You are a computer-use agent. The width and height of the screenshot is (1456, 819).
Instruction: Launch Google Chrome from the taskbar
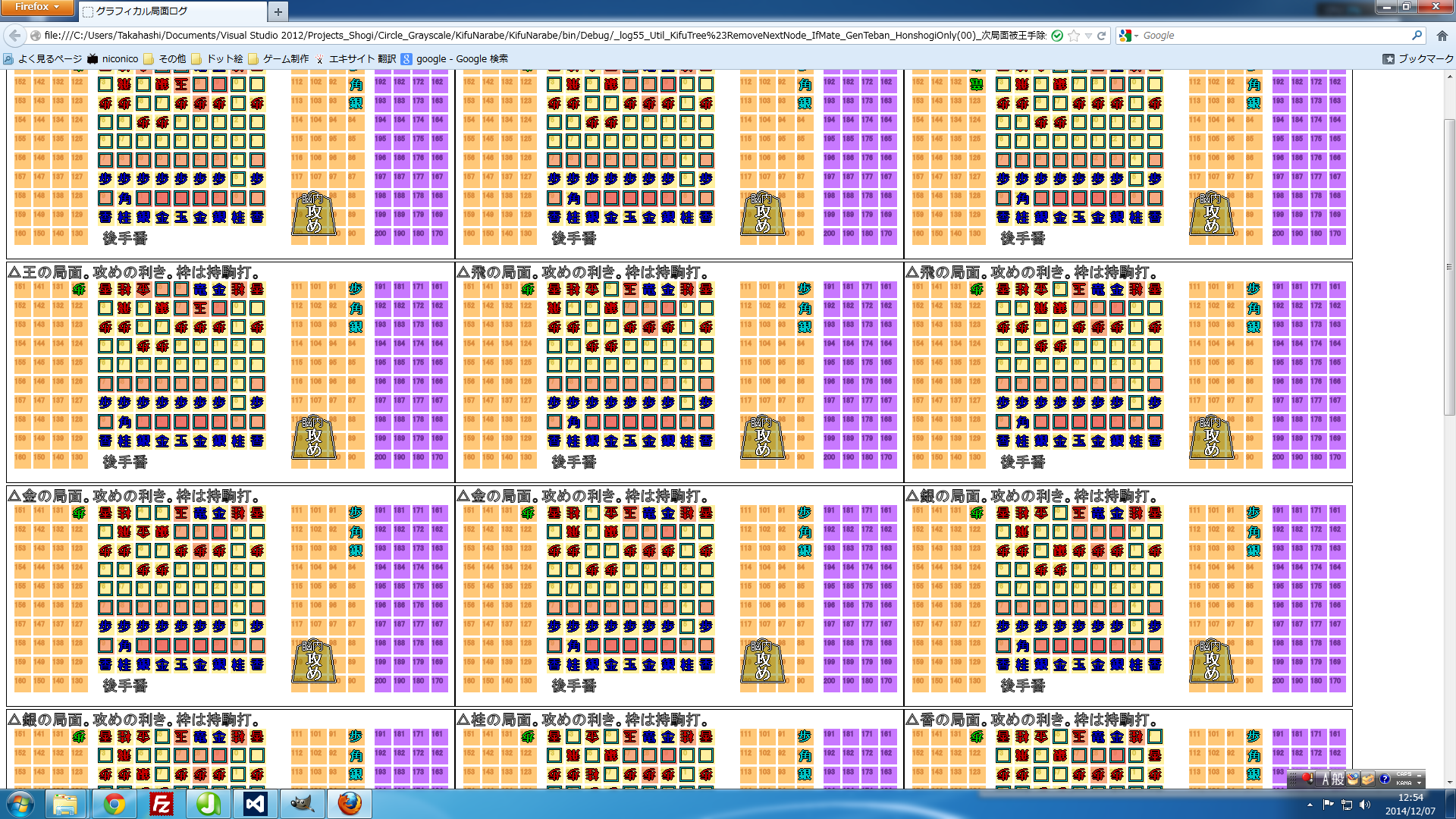pyautogui.click(x=115, y=804)
